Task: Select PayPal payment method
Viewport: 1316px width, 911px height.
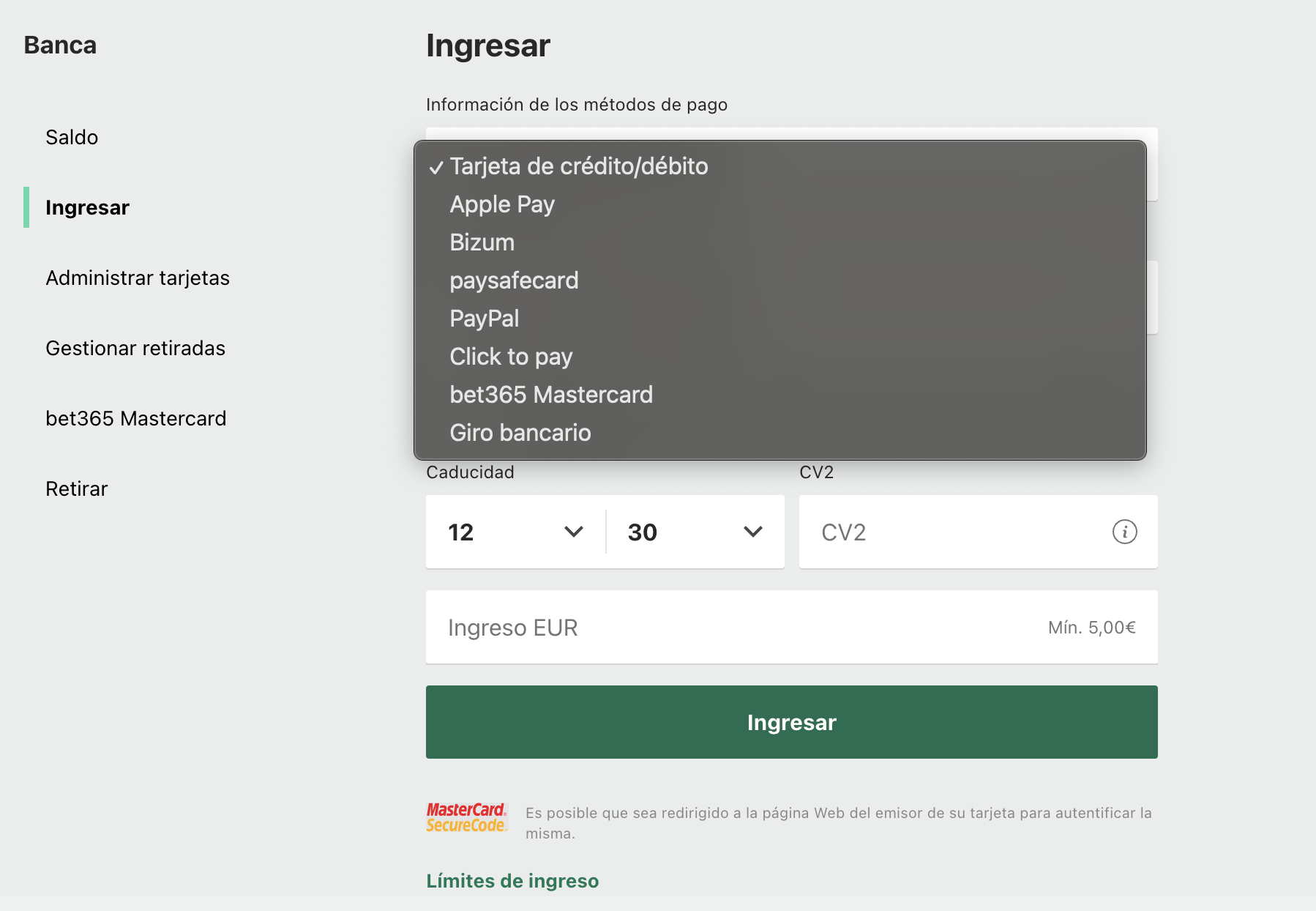Action: [780, 319]
